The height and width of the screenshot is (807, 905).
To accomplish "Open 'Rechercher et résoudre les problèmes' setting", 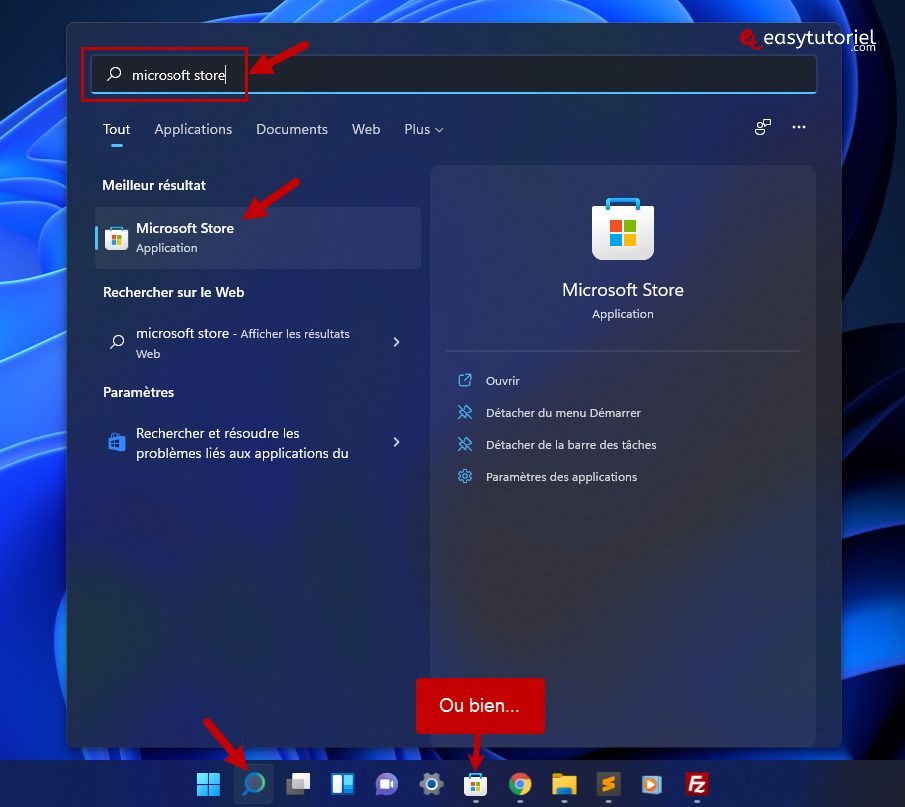I will pos(258,443).
